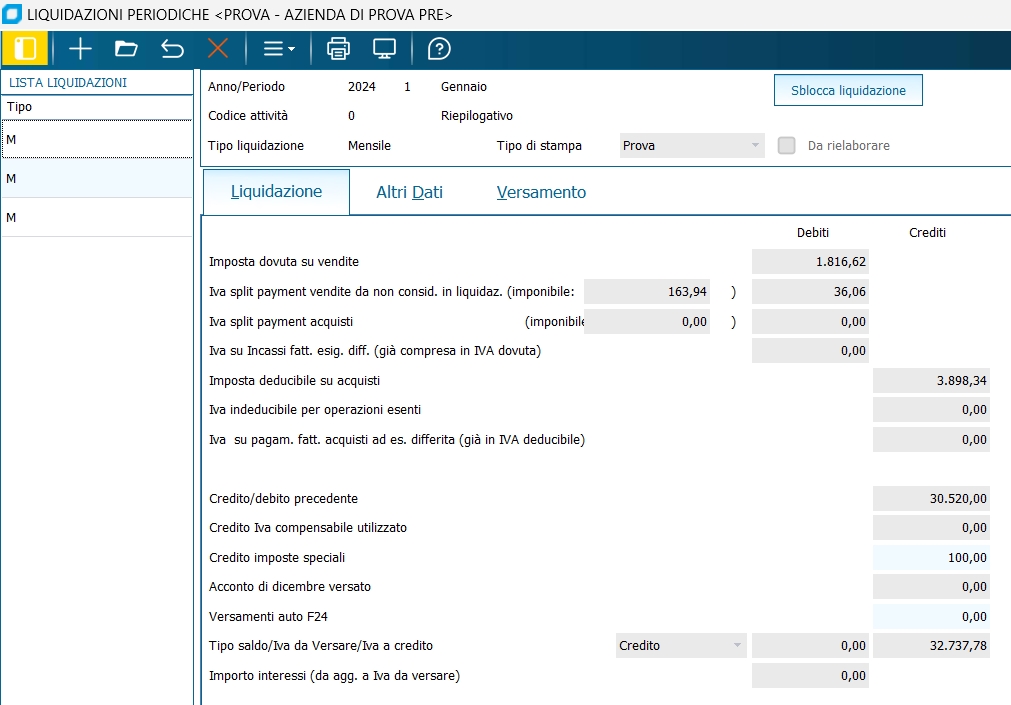Click the Versamenti auto F24 field
Screen dimensions: 1011x705
pos(931,617)
